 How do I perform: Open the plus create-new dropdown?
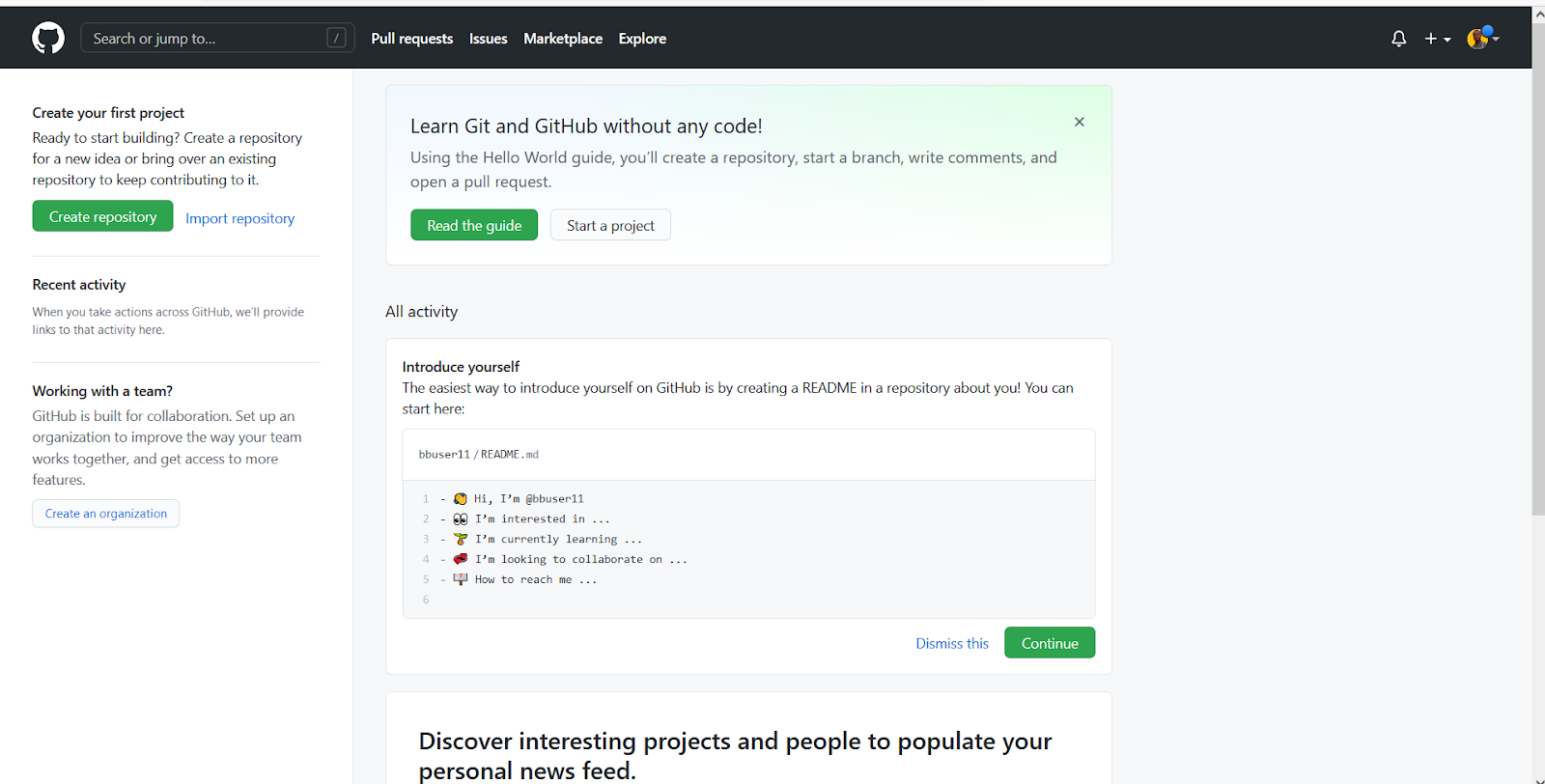point(1438,39)
